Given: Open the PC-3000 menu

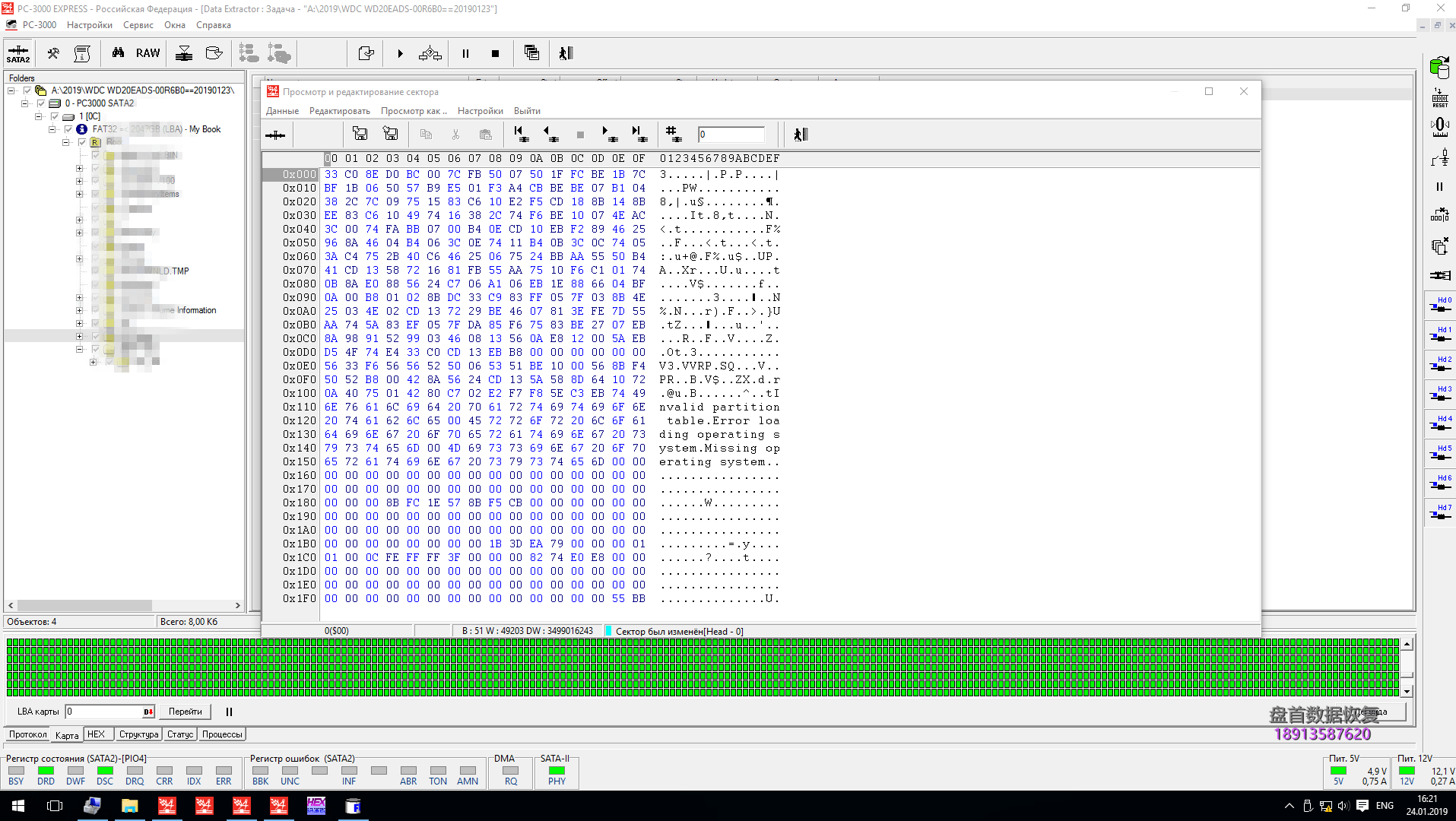Looking at the screenshot, I should click(40, 25).
